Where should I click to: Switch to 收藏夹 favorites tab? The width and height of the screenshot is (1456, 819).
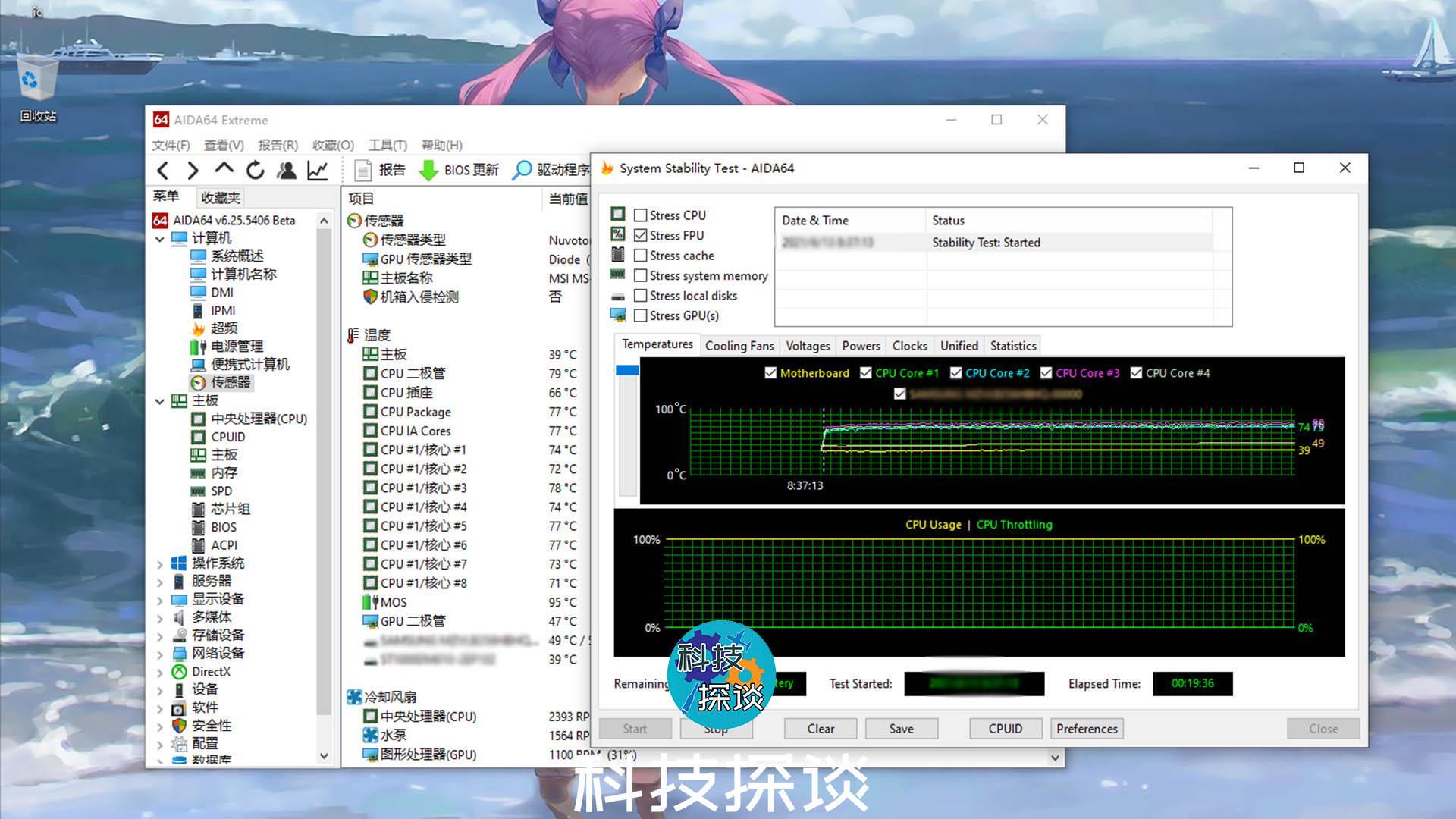pyautogui.click(x=221, y=198)
